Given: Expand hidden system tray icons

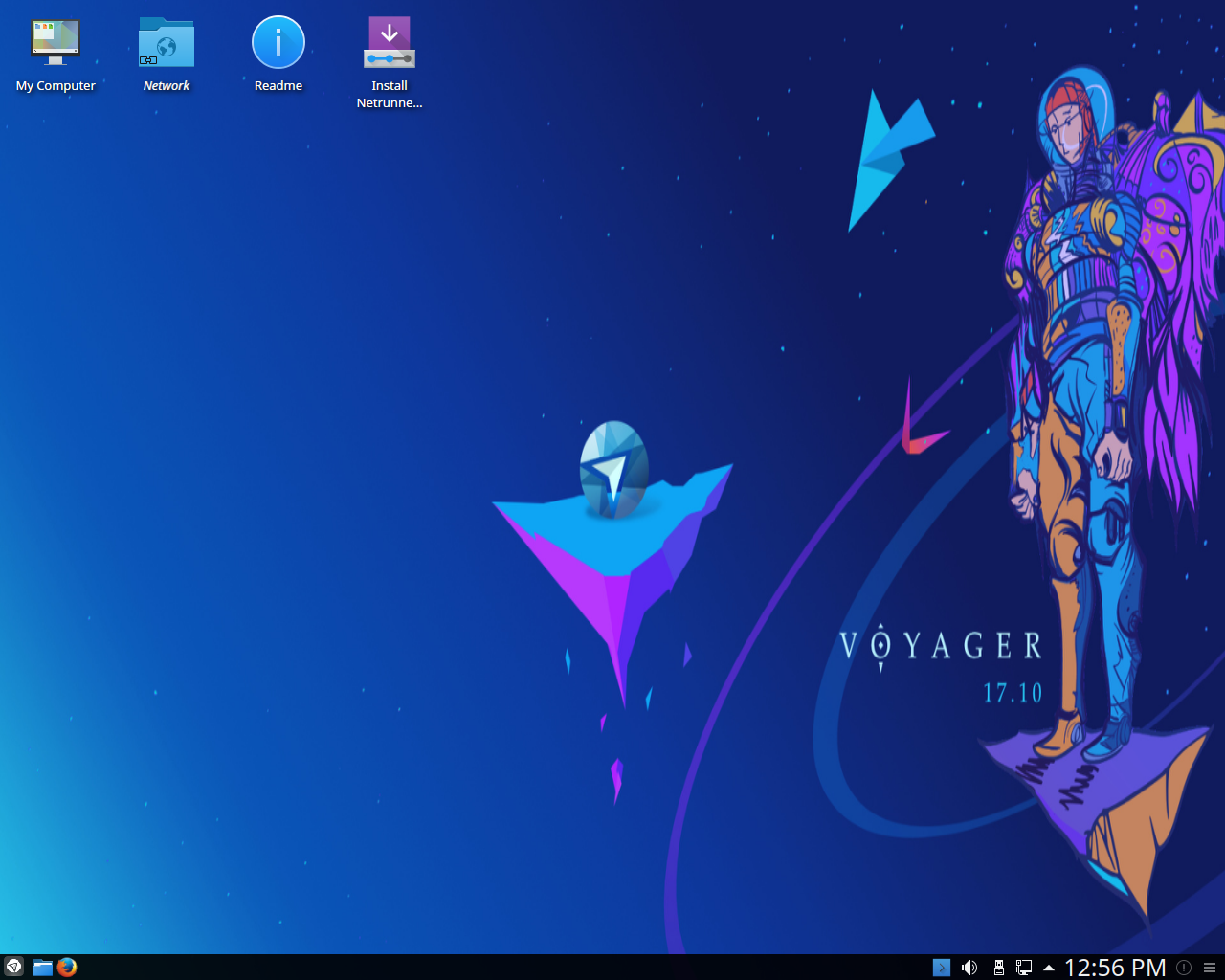Looking at the screenshot, I should [1049, 968].
